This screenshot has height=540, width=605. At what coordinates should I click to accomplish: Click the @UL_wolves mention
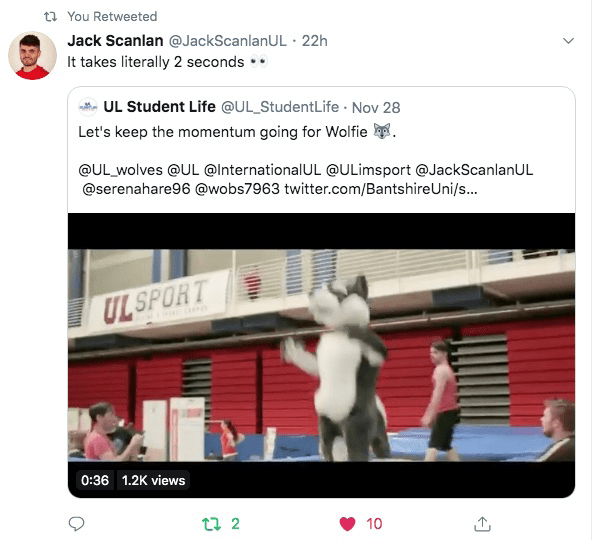[x=120, y=170]
